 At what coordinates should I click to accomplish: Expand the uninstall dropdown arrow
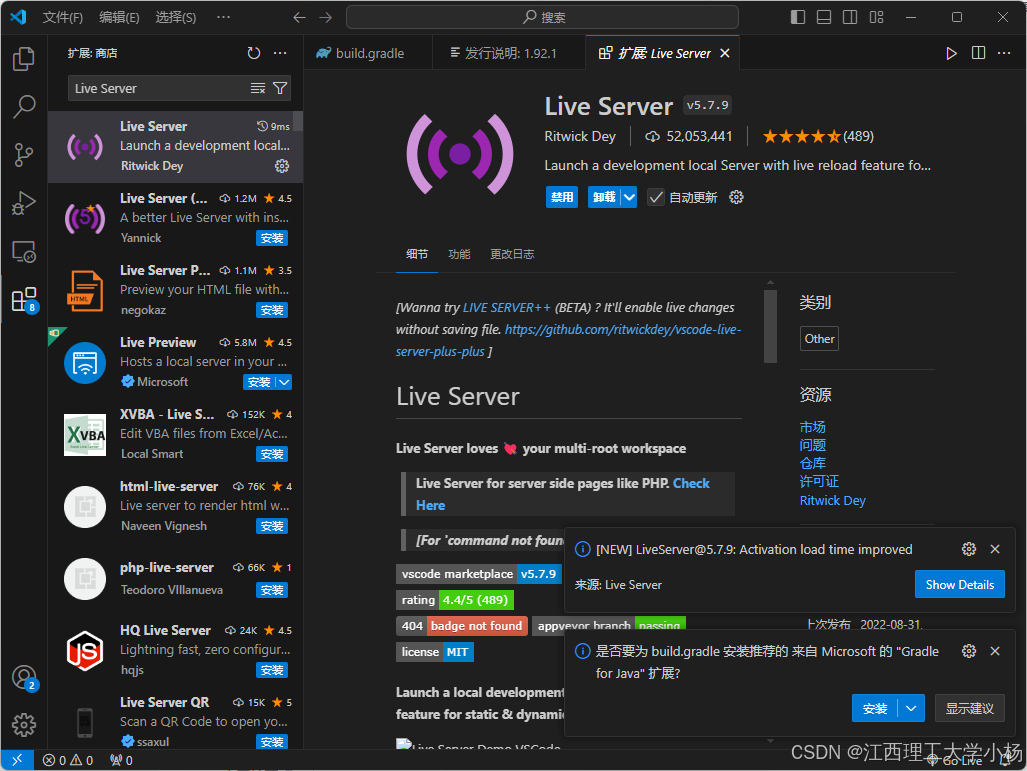coord(629,197)
